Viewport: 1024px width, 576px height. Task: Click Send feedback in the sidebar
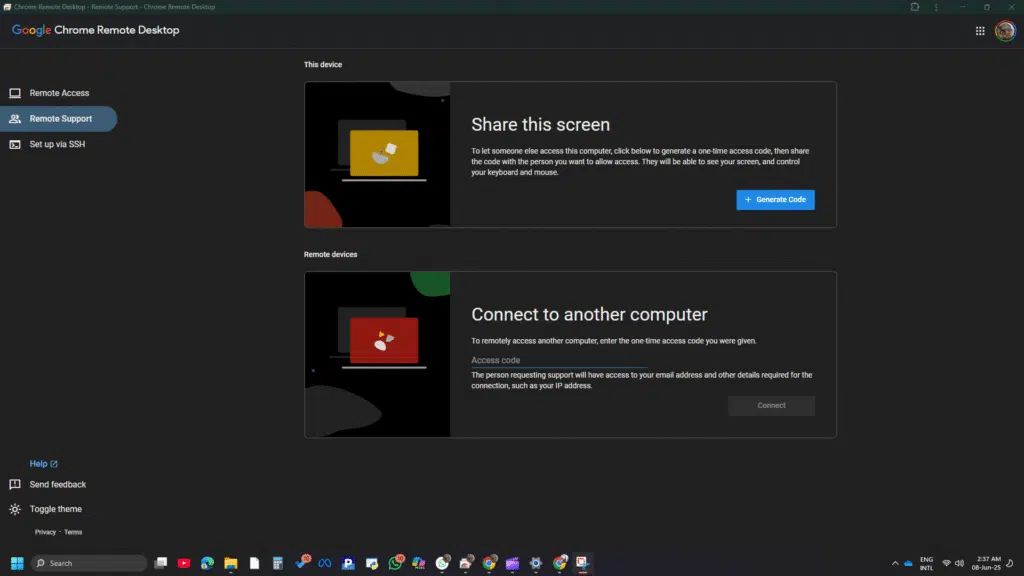57,484
